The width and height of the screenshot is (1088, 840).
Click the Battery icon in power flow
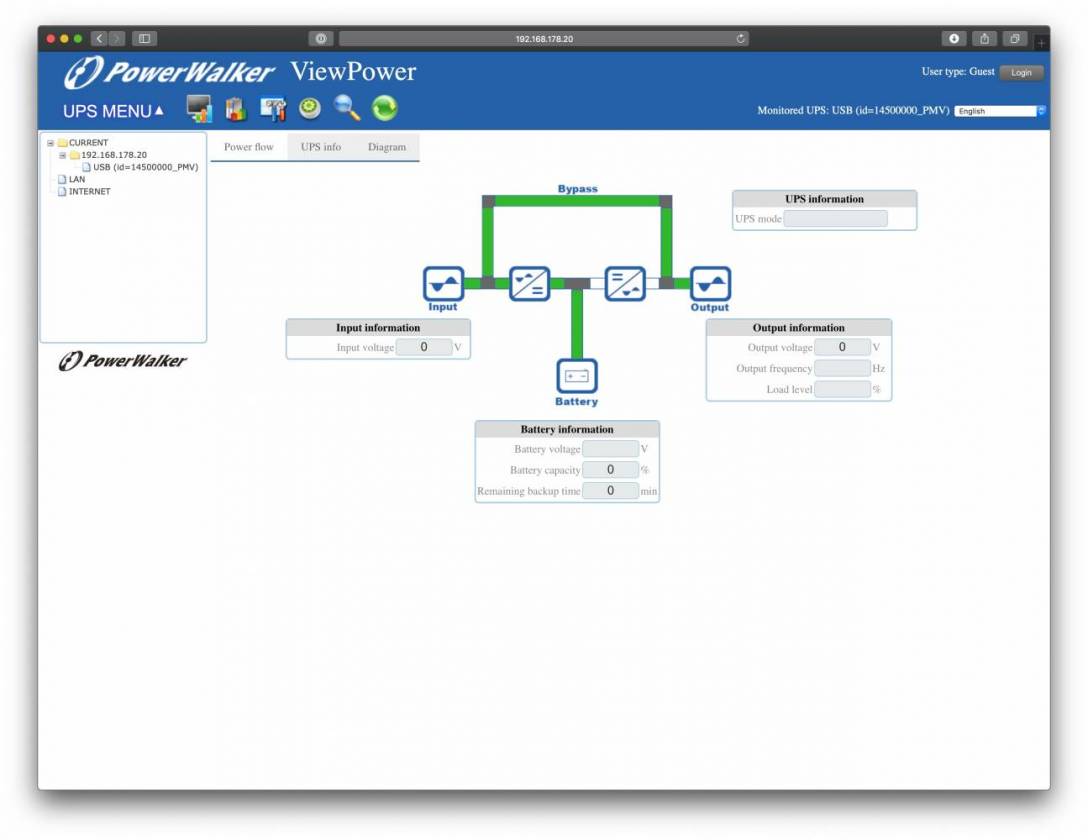[576, 376]
